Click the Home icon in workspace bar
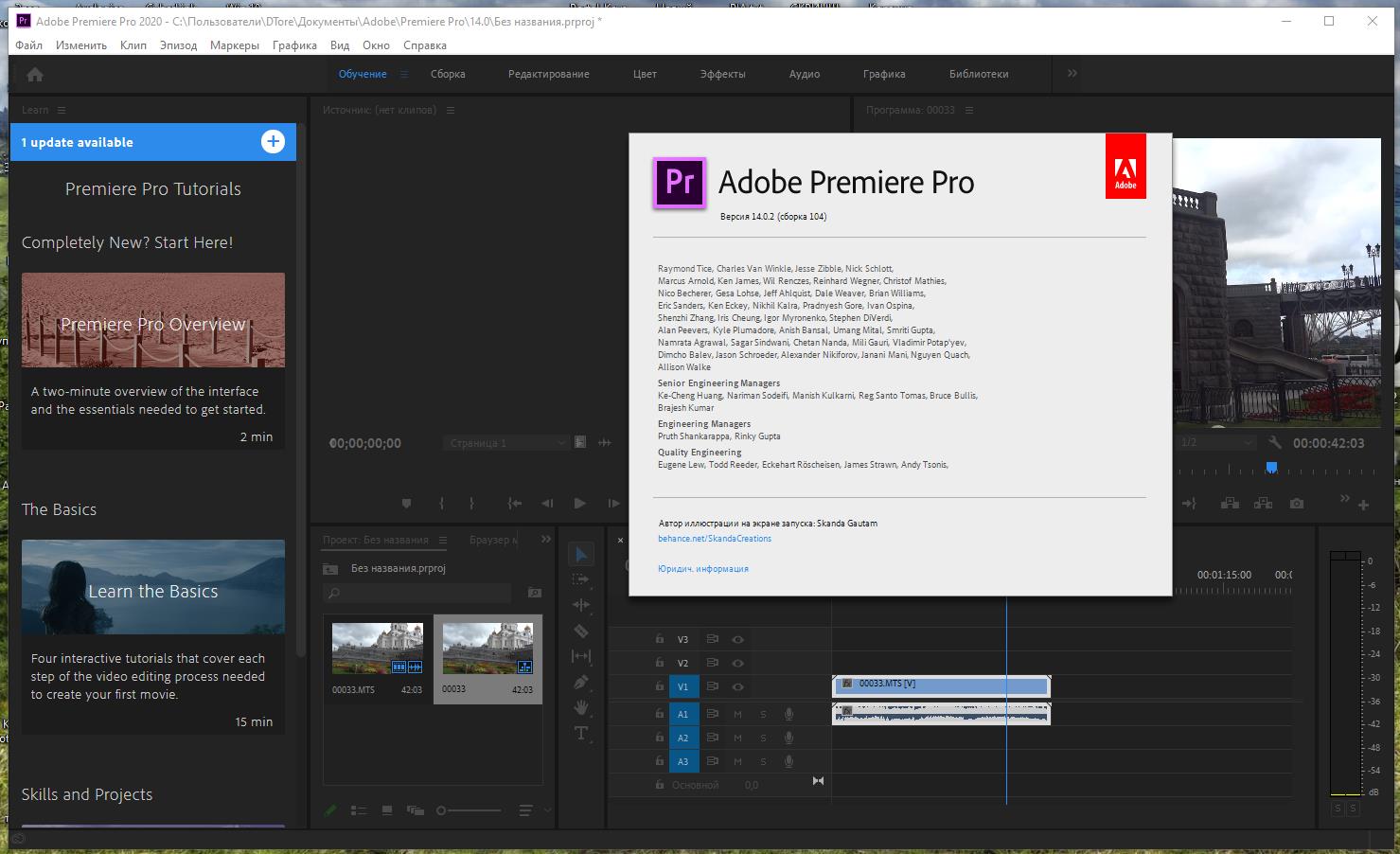Image resolution: width=1400 pixels, height=854 pixels. pyautogui.click(x=35, y=74)
